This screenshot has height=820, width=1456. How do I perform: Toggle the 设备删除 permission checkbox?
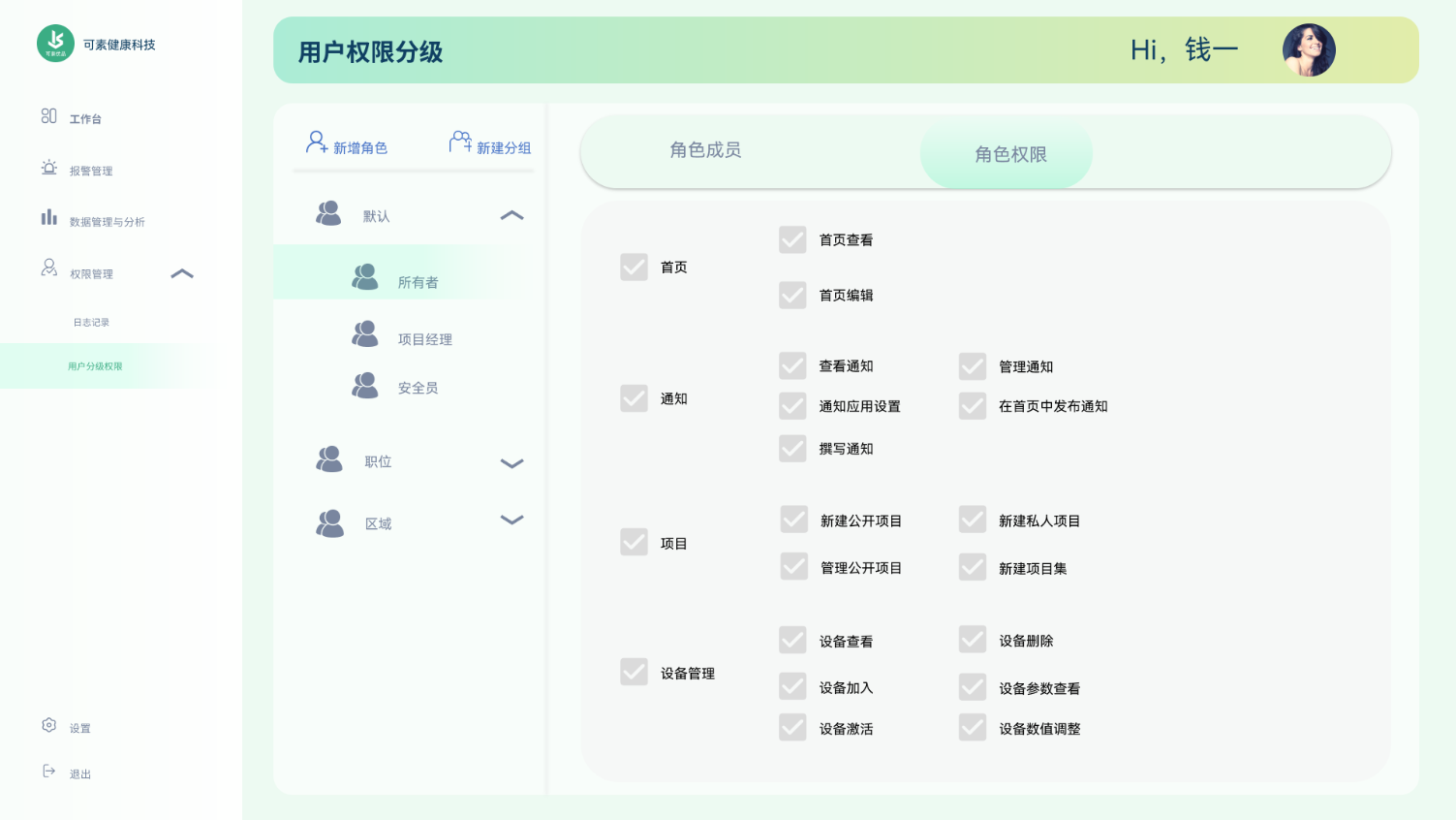pyautogui.click(x=972, y=640)
